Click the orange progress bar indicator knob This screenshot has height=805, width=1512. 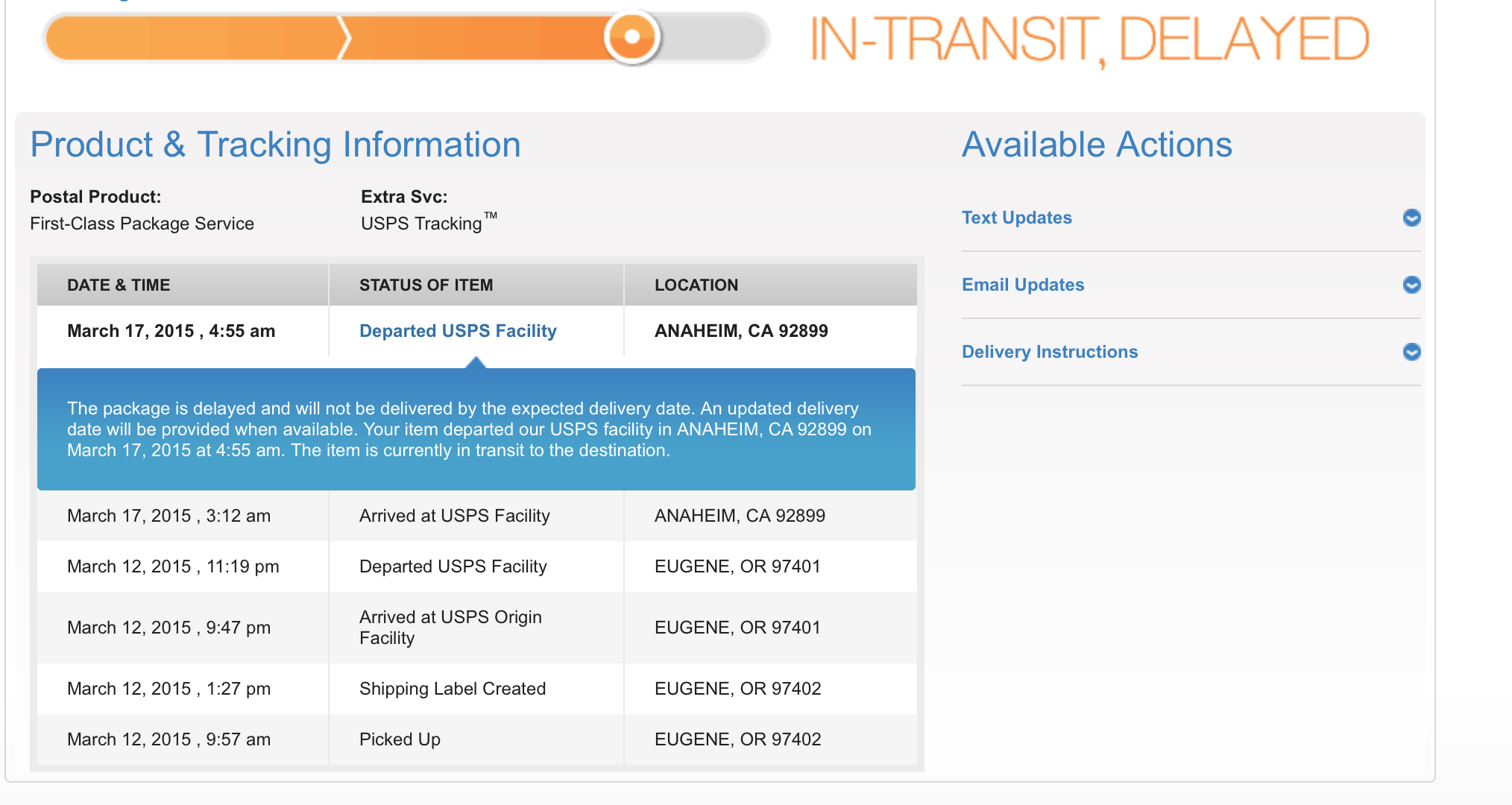pyautogui.click(x=632, y=37)
